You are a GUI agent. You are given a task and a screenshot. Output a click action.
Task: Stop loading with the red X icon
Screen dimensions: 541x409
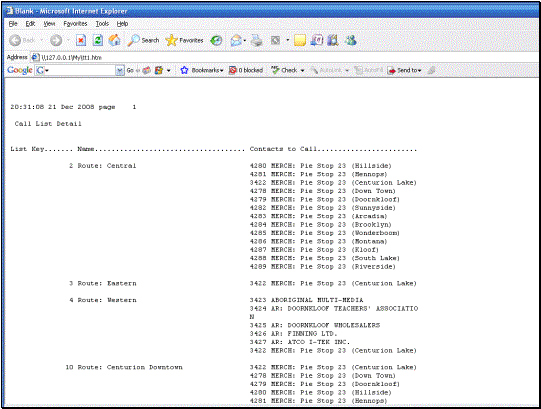tap(81, 40)
